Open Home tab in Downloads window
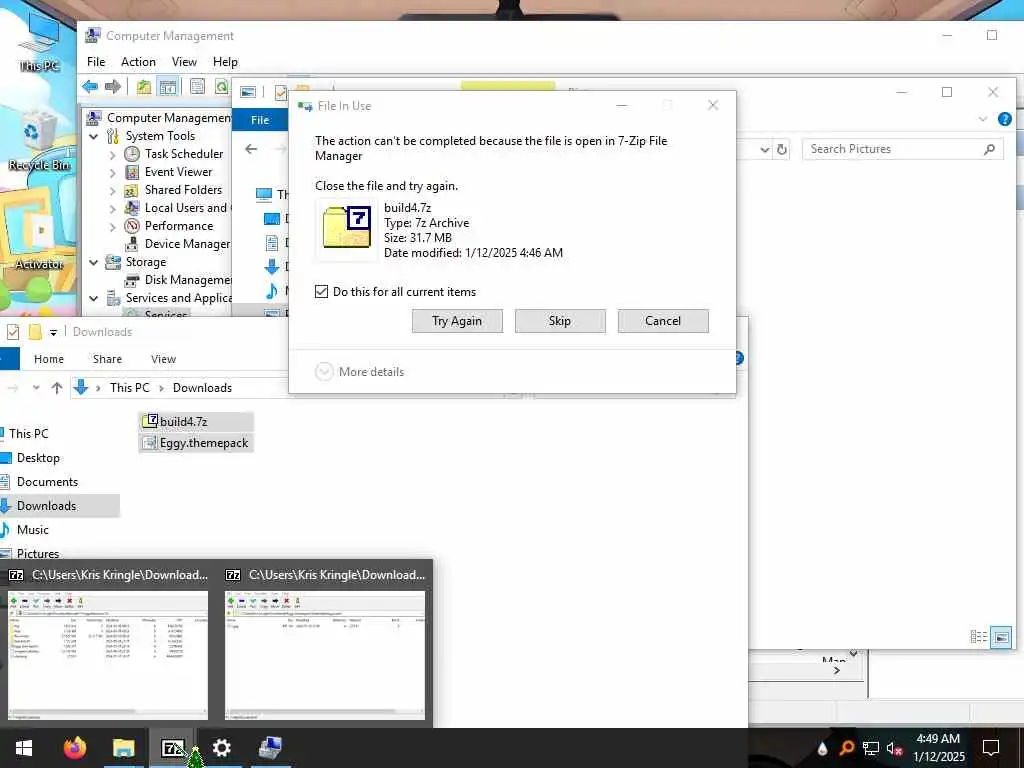The image size is (1024, 768). coord(49,359)
